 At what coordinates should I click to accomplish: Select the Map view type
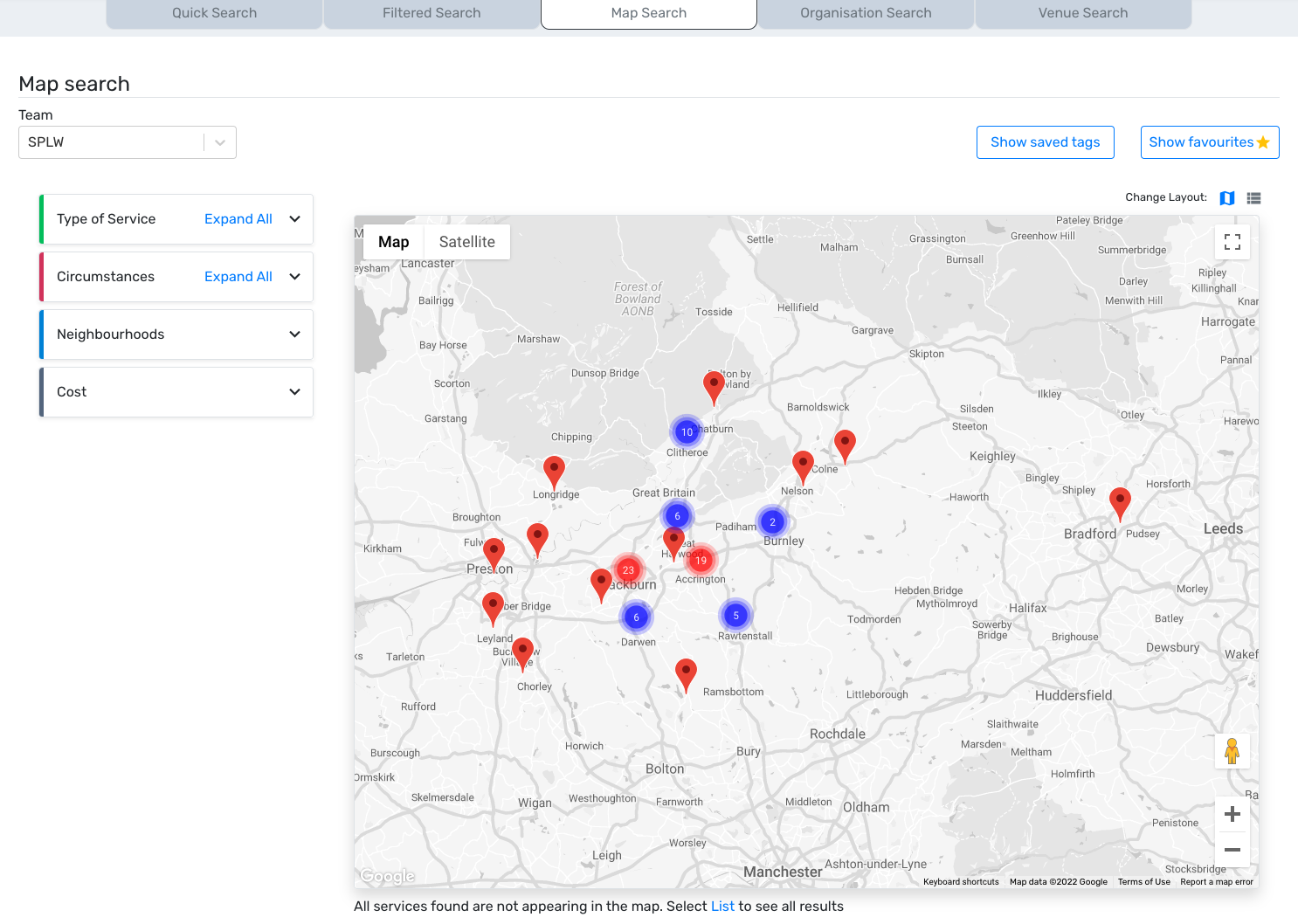(393, 242)
